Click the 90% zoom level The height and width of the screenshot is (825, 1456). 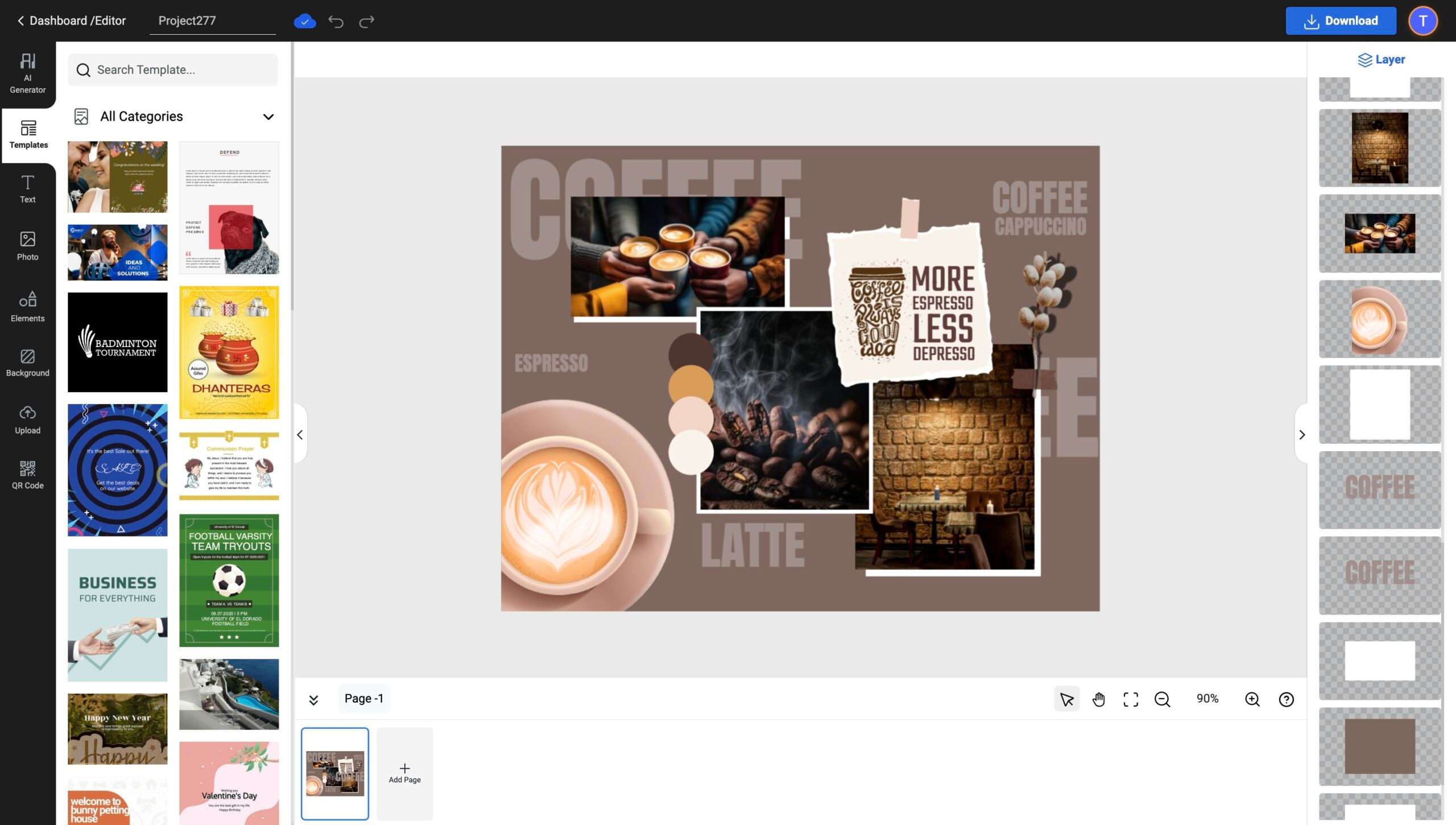tap(1207, 698)
